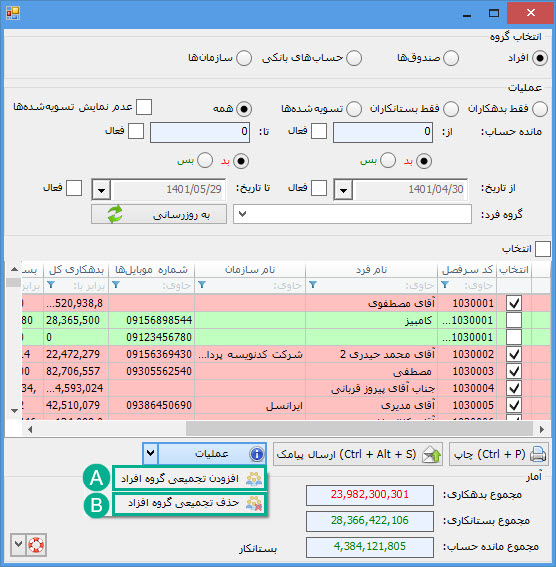
Task: Click the printer icon on چاپ button
Action: 538,454
